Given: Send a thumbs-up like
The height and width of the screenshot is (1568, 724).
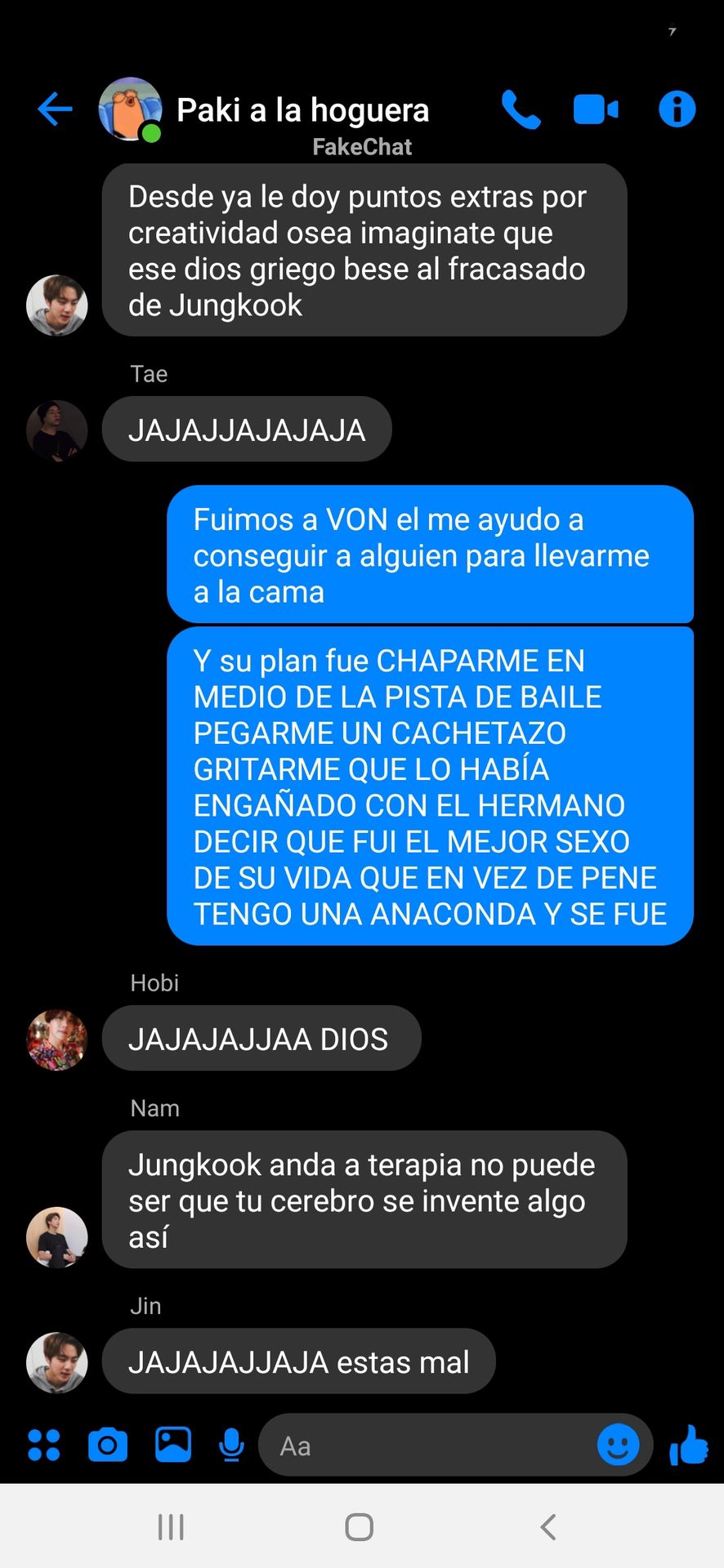Looking at the screenshot, I should 688,1445.
